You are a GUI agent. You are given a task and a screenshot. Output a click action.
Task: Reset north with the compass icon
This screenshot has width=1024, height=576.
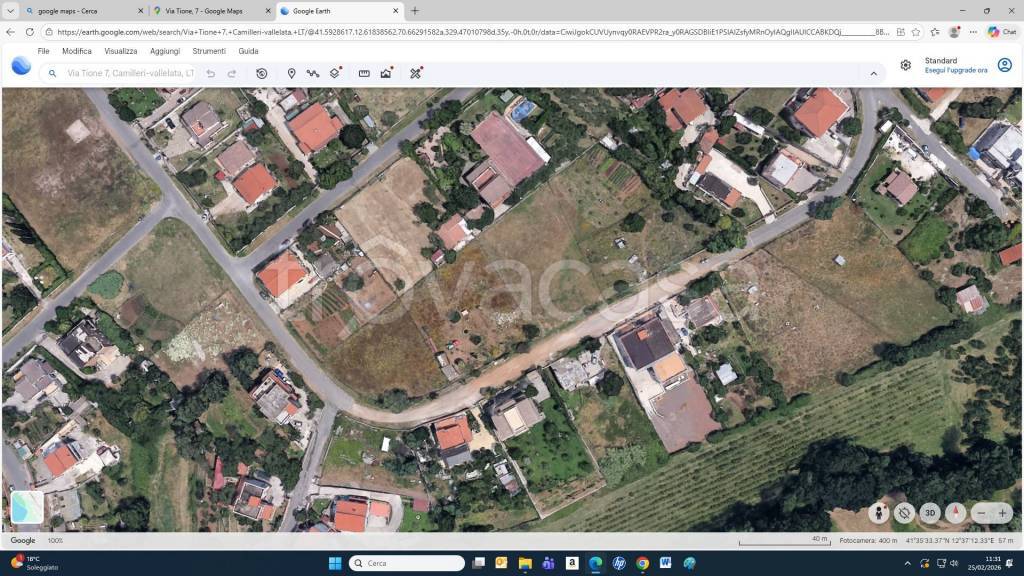pos(956,513)
